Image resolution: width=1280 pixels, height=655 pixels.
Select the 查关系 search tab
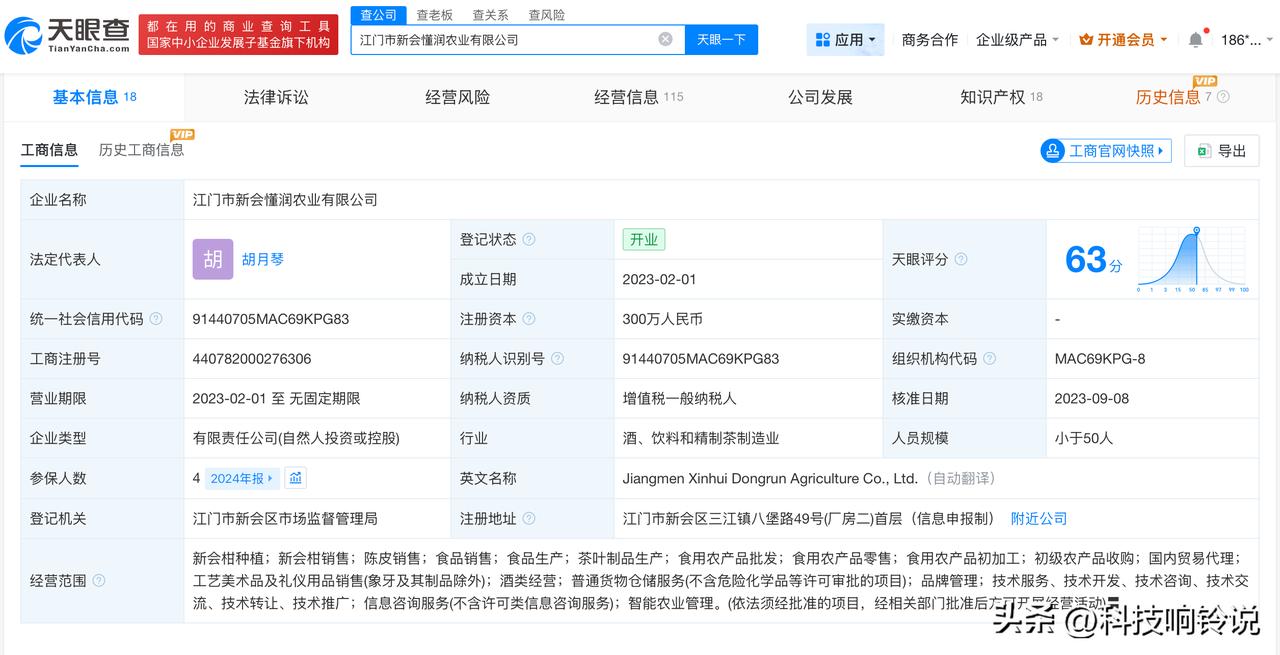(x=490, y=15)
